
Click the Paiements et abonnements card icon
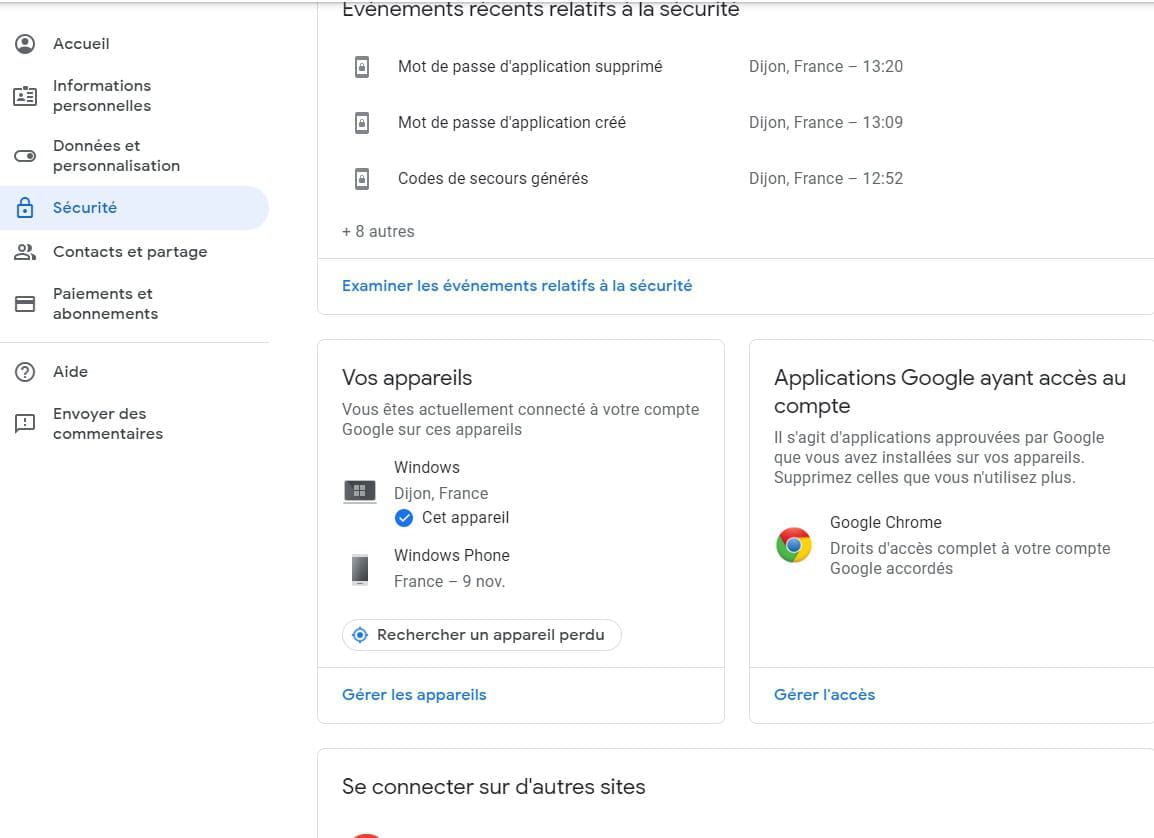(x=25, y=304)
